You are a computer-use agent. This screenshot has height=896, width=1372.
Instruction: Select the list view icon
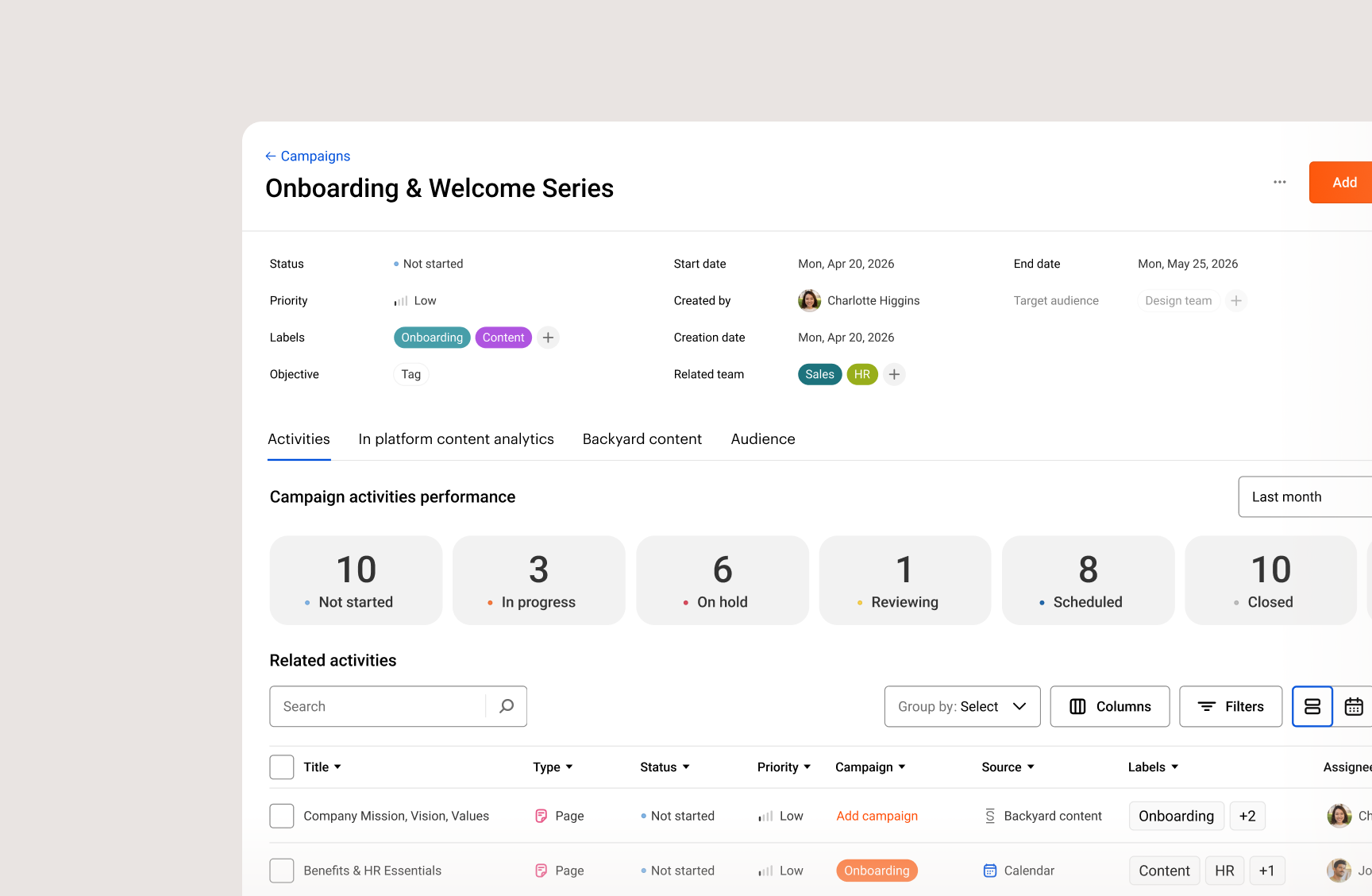tap(1312, 706)
